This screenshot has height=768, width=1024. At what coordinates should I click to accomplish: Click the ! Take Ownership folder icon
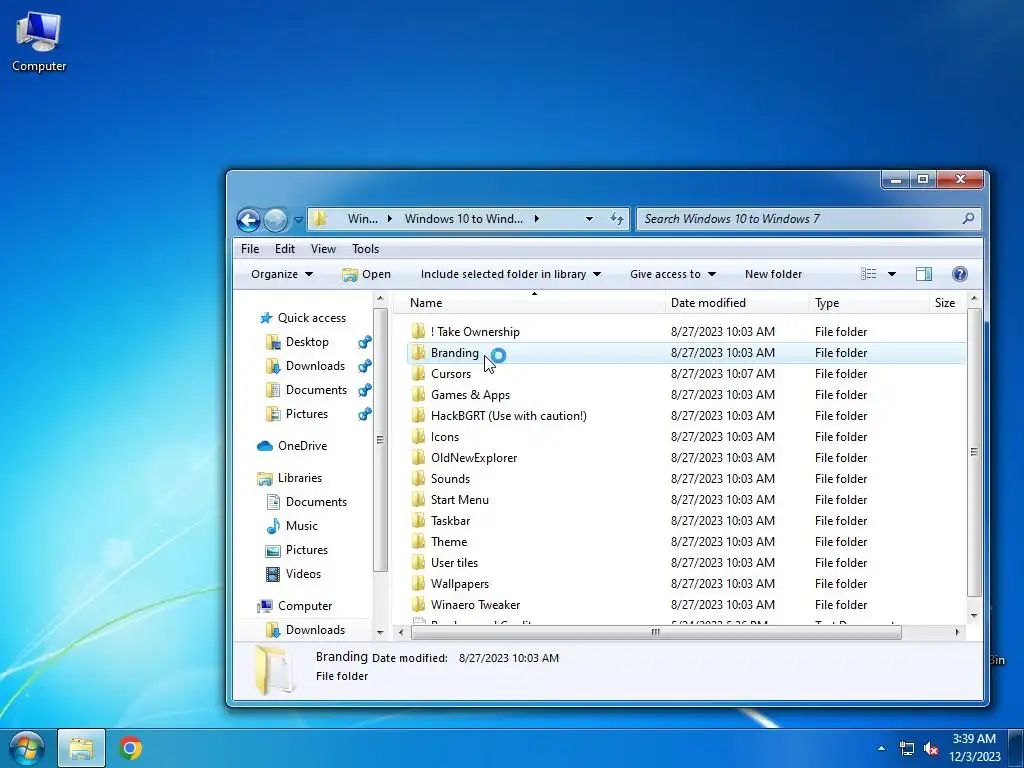[419, 332]
